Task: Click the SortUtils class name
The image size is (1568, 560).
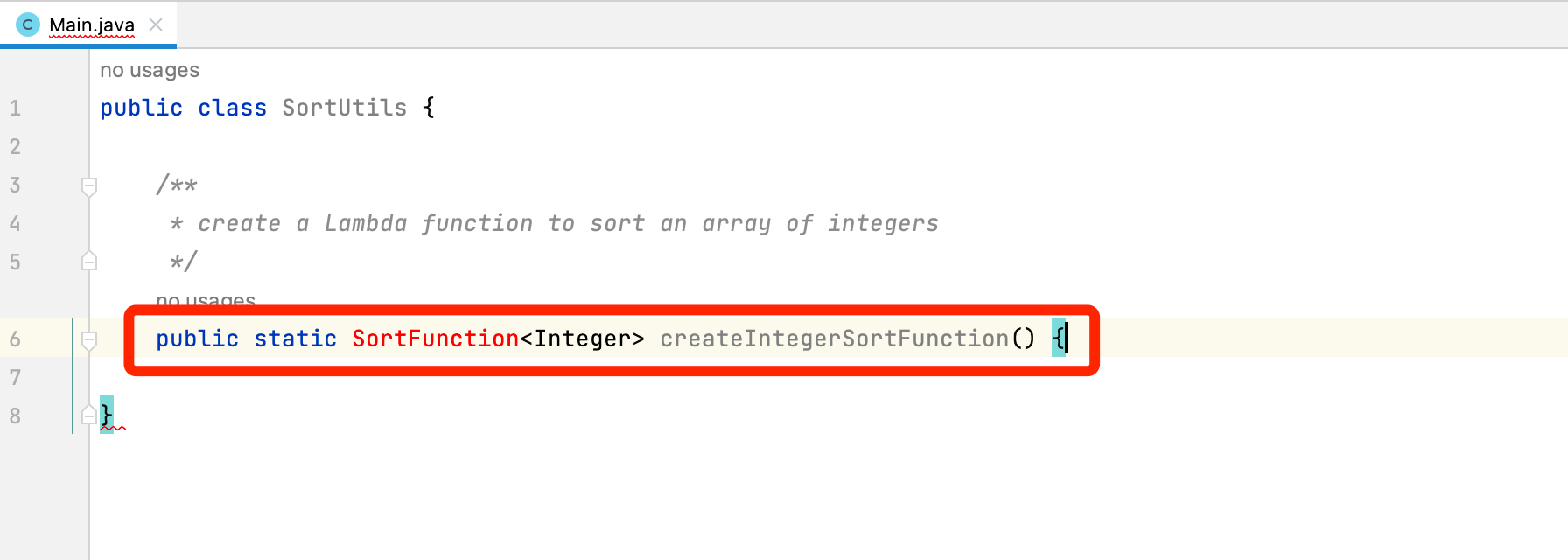Action: [344, 108]
